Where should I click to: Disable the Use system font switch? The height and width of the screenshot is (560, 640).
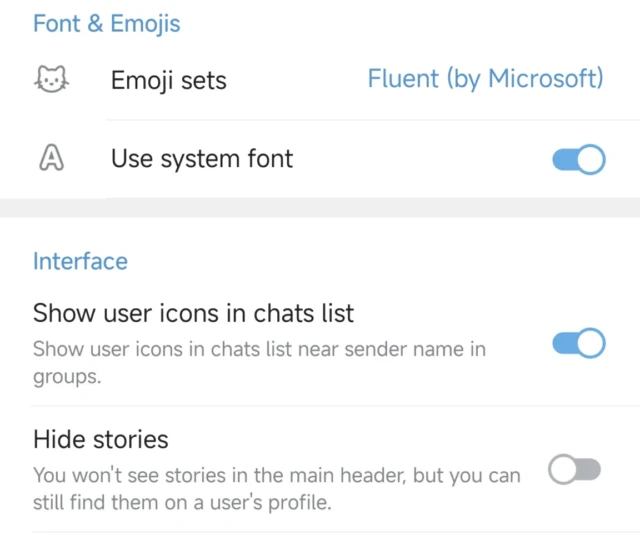[578, 159]
